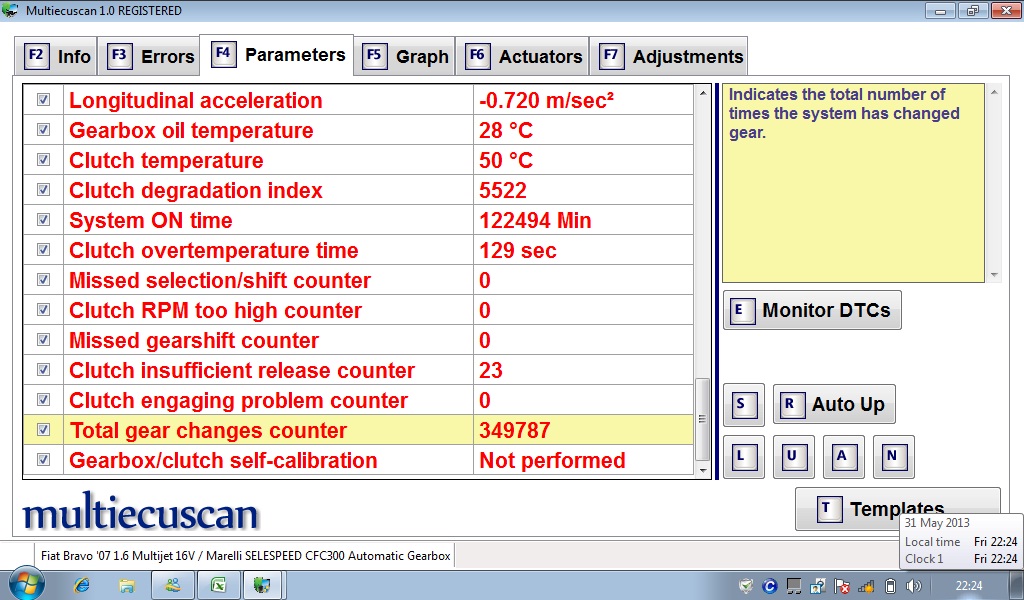Click the Monitor DTCs button
Image resolution: width=1024 pixels, height=600 pixels.
pos(812,310)
